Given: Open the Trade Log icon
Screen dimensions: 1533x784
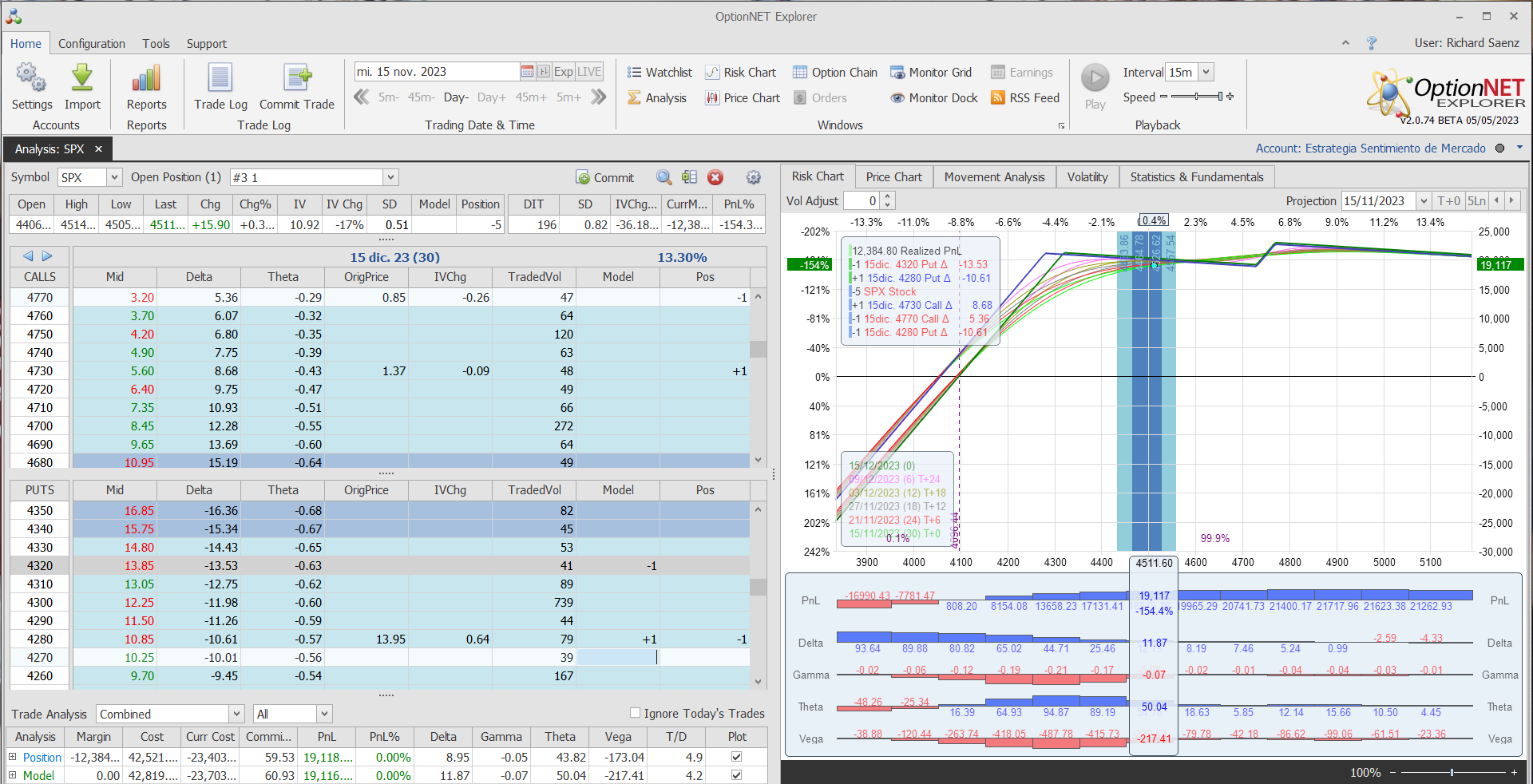Looking at the screenshot, I should pyautogui.click(x=220, y=78).
